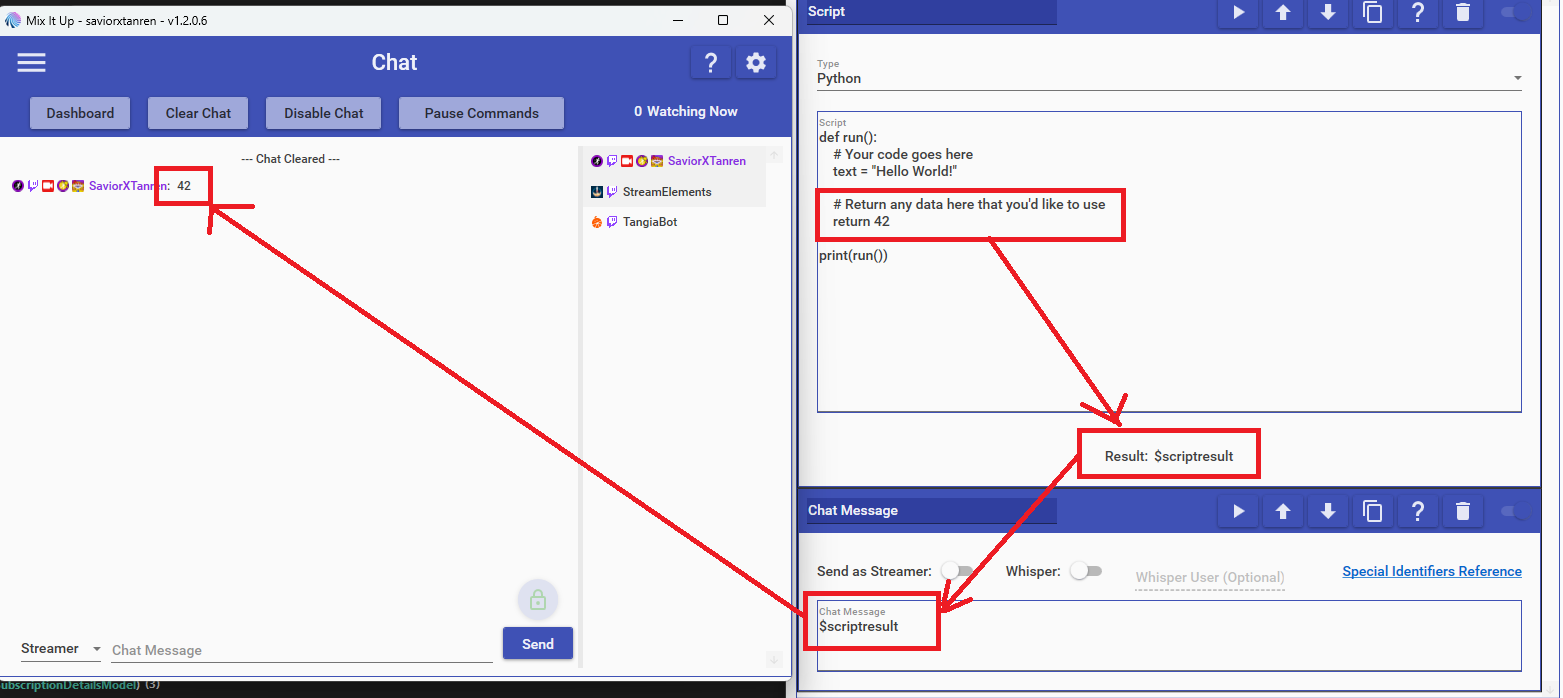Screen dimensions: 1563x698
Task: Select TangiaBot in the user list
Action: (x=649, y=222)
